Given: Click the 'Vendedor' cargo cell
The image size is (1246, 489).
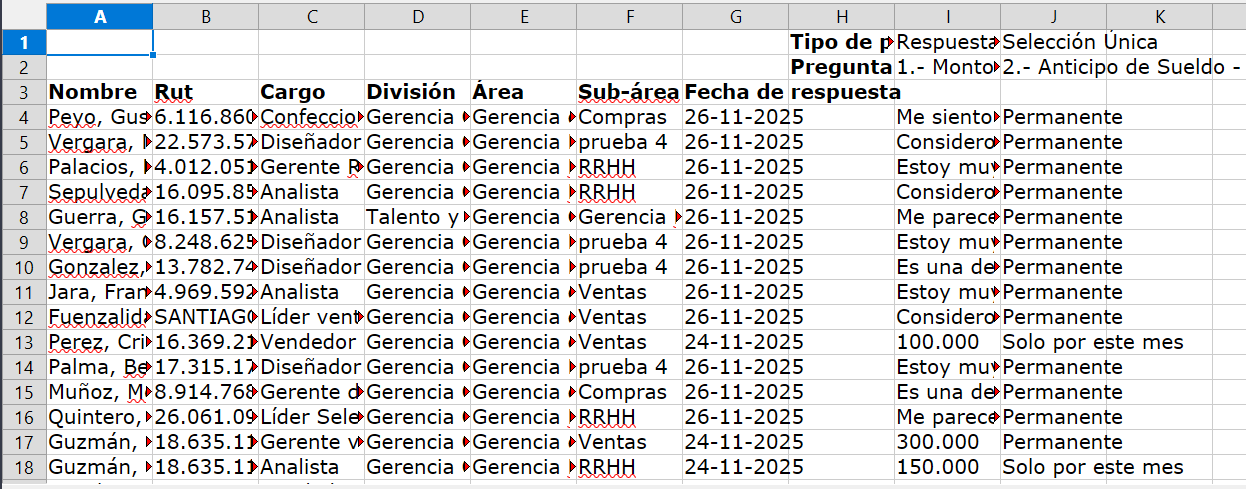Looking at the screenshot, I should tap(310, 342).
